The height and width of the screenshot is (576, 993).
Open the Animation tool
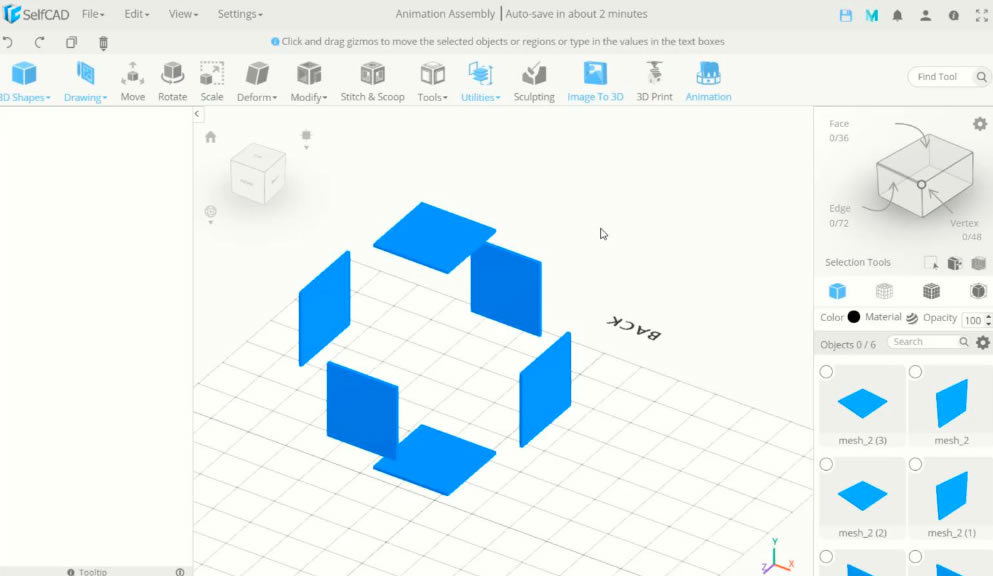pyautogui.click(x=708, y=81)
